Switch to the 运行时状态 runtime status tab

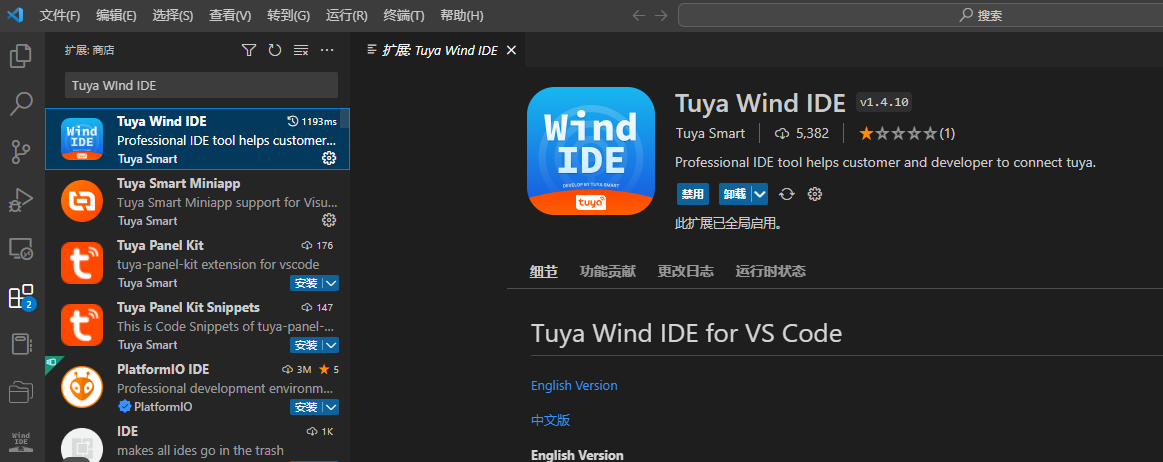click(771, 271)
